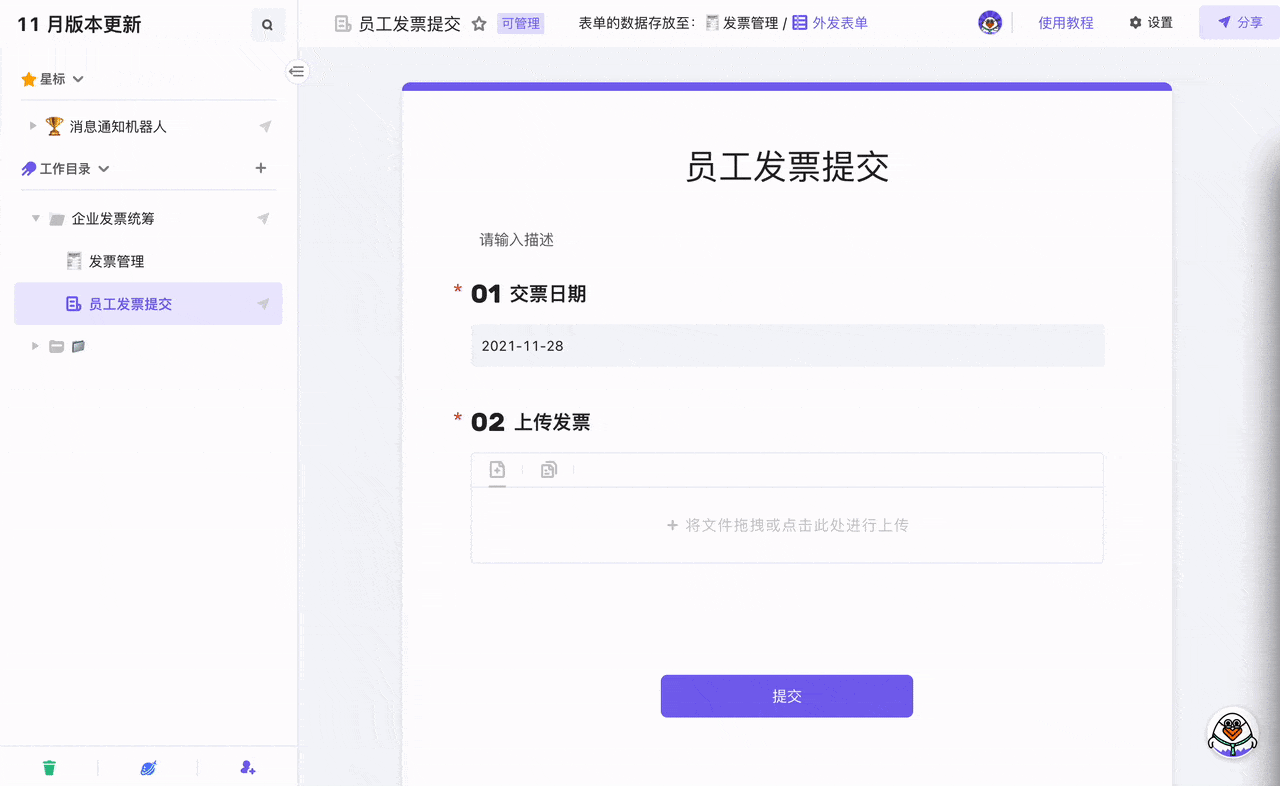
Task: Click the 分享 share button
Action: [x=1239, y=23]
